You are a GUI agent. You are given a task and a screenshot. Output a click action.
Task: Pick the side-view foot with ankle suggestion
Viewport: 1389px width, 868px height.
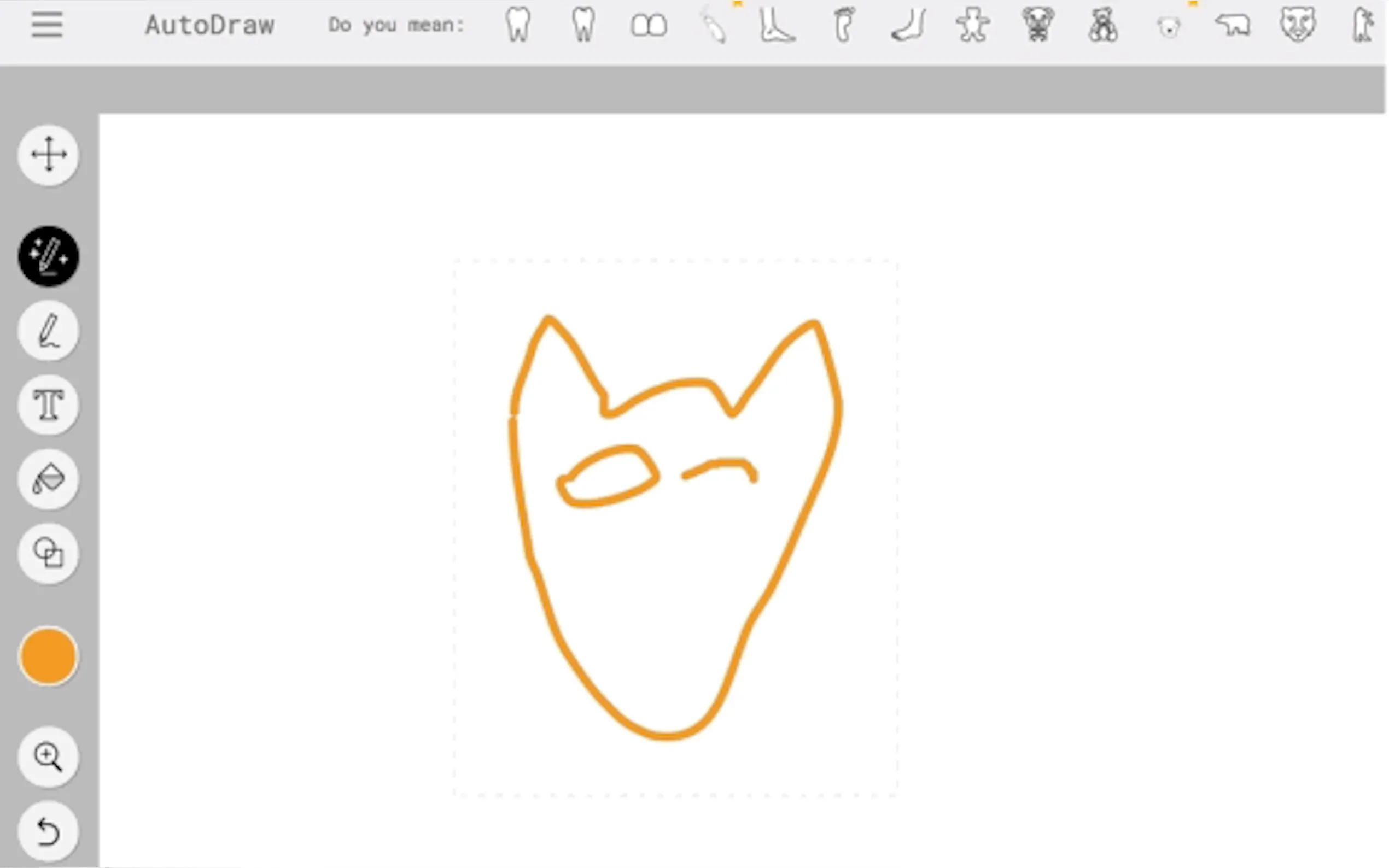coord(777,25)
